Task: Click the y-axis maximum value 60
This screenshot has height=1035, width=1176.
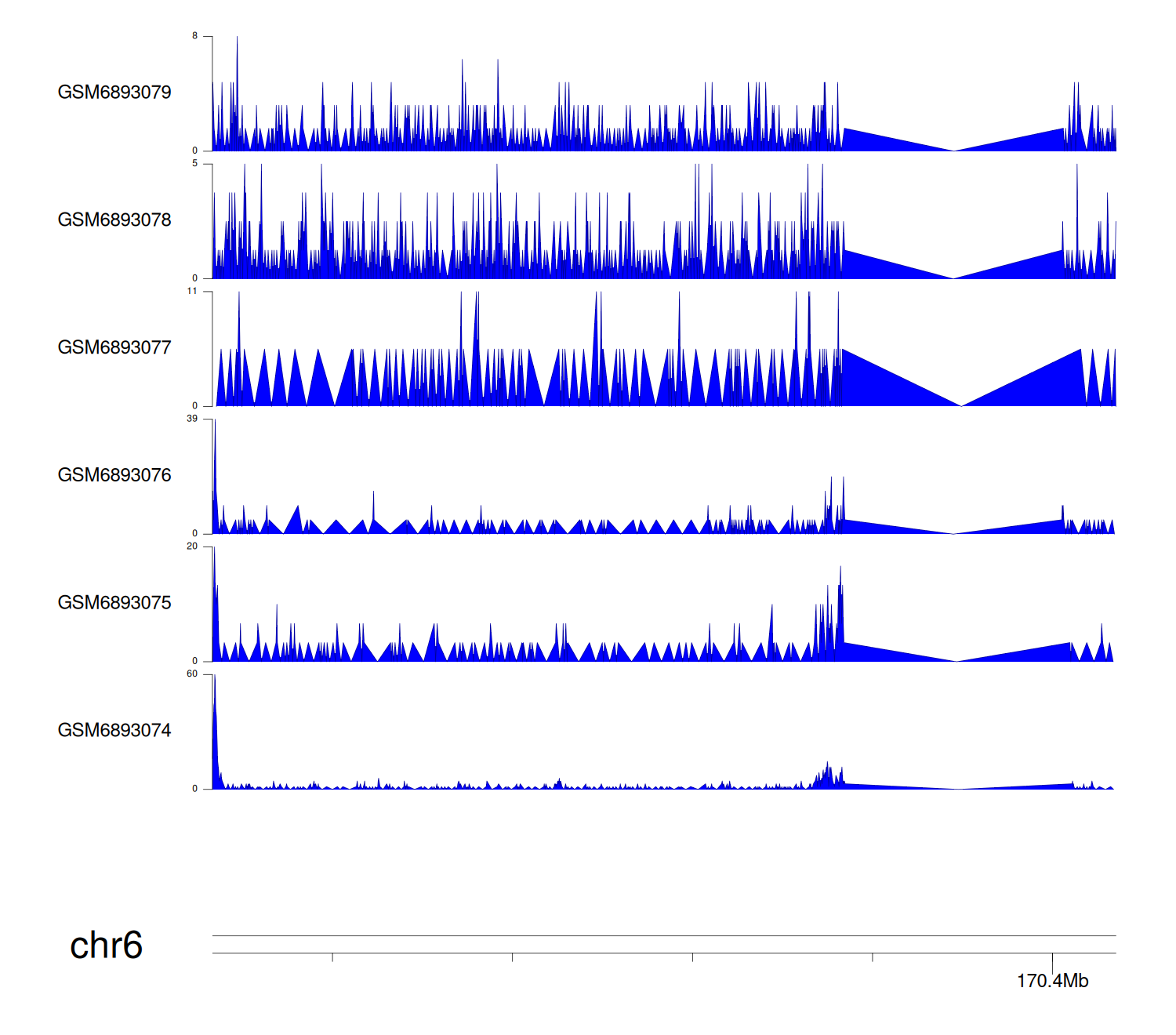Action: point(192,674)
